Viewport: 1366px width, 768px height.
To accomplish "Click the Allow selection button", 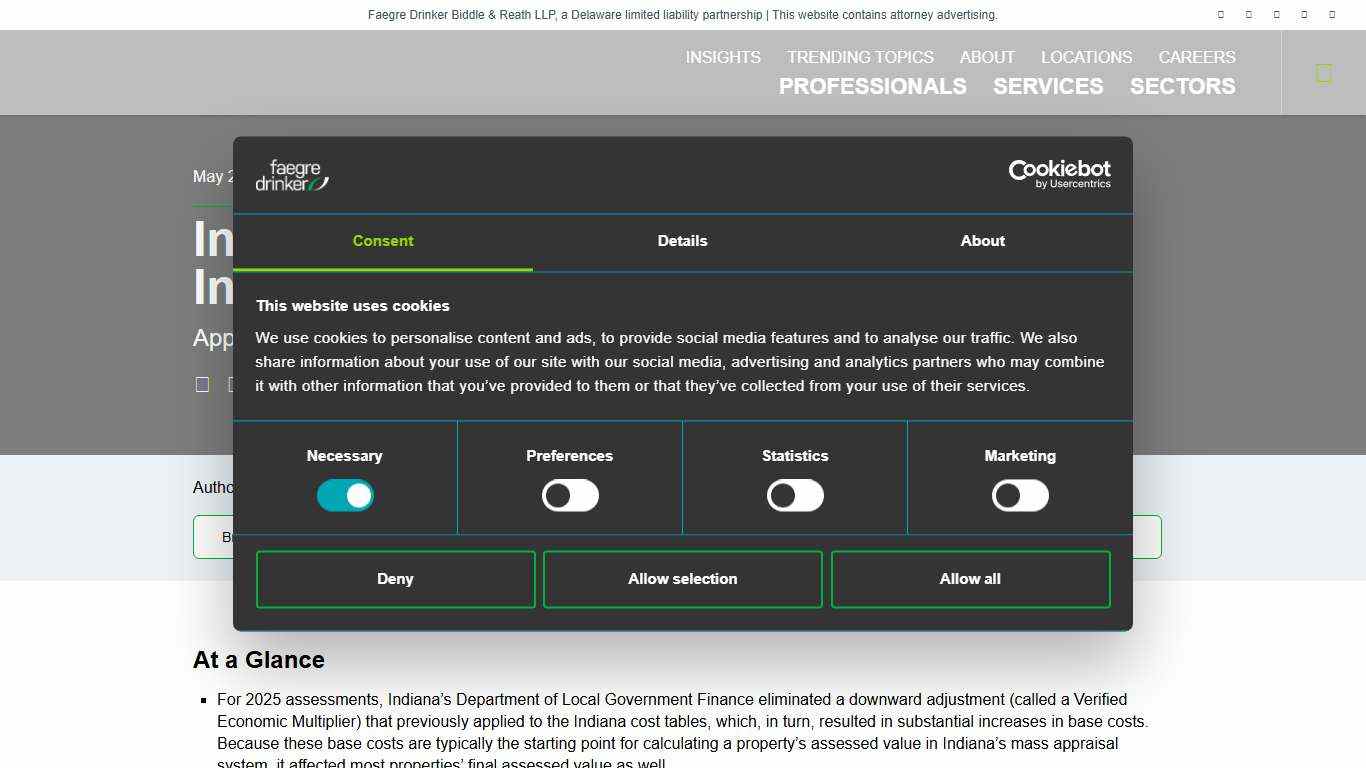I will point(682,579).
